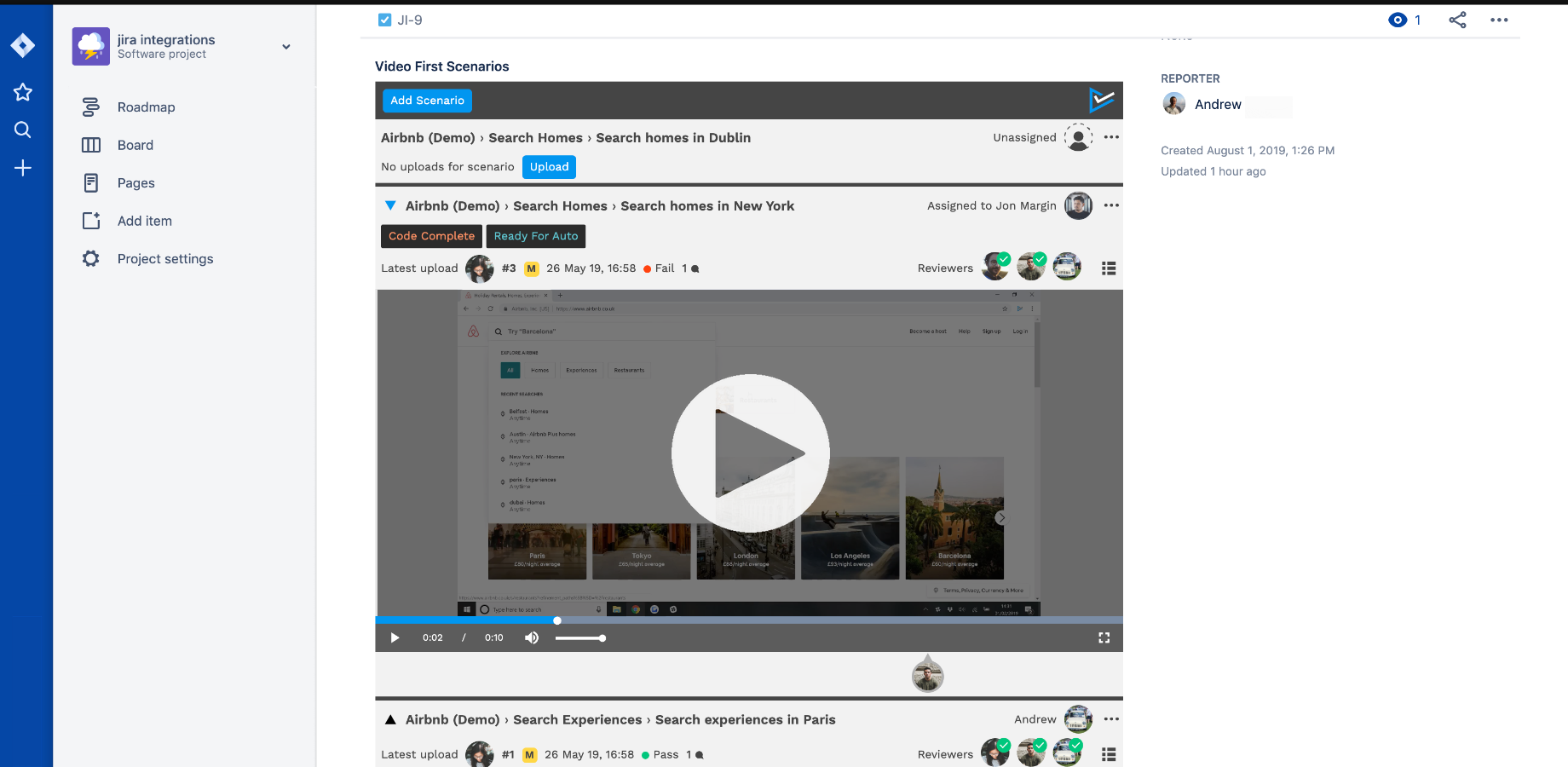Image resolution: width=1568 pixels, height=767 pixels.
Task: Click the unapproved third reviewer avatar in New York
Action: pyautogui.click(x=1067, y=267)
